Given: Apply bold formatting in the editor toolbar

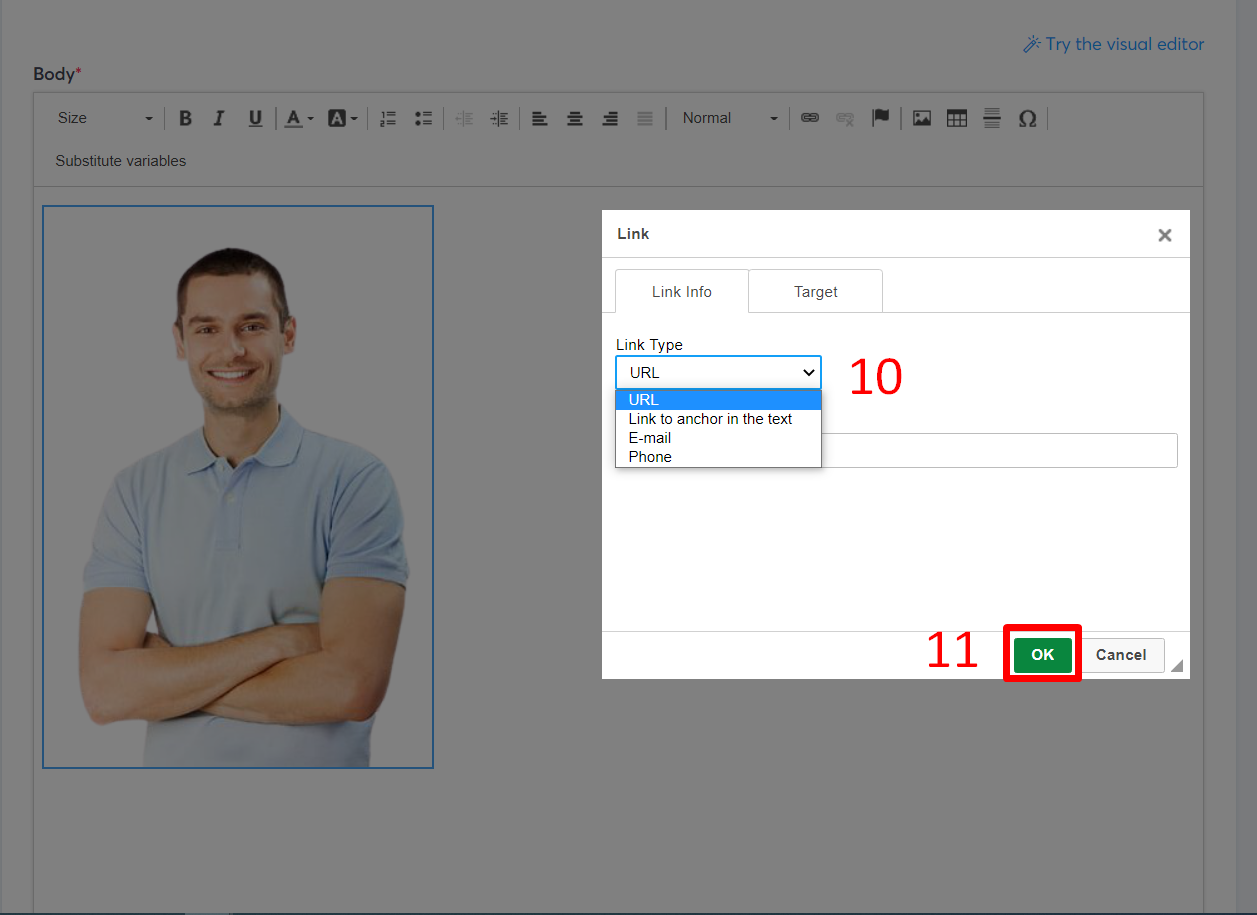Looking at the screenshot, I should click(185, 118).
